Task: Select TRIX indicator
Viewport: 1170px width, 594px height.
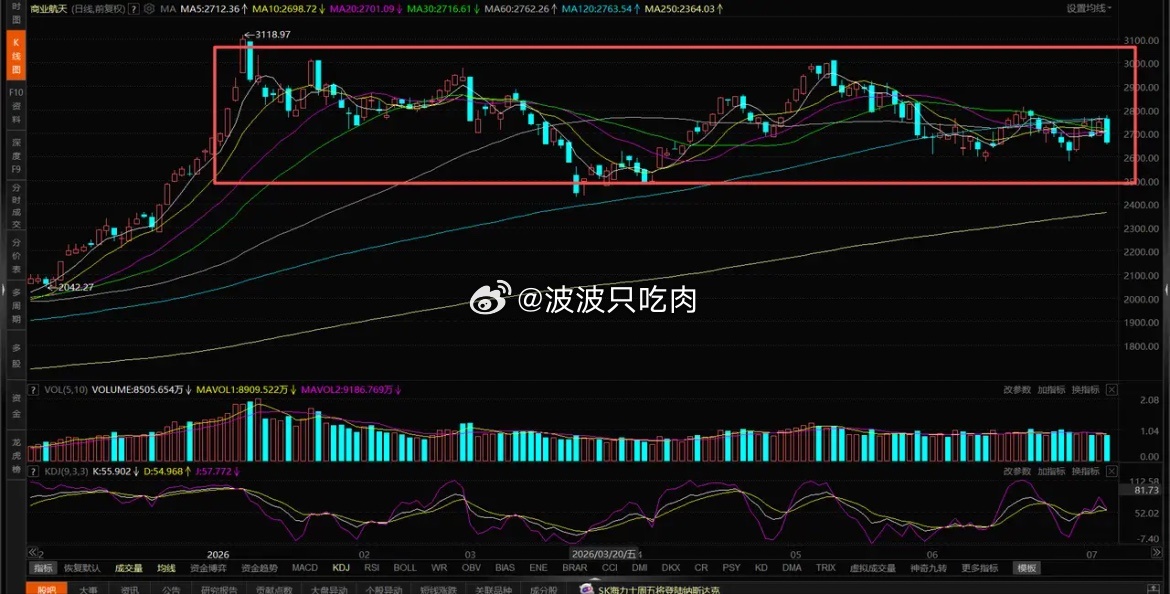Action: tap(825, 568)
